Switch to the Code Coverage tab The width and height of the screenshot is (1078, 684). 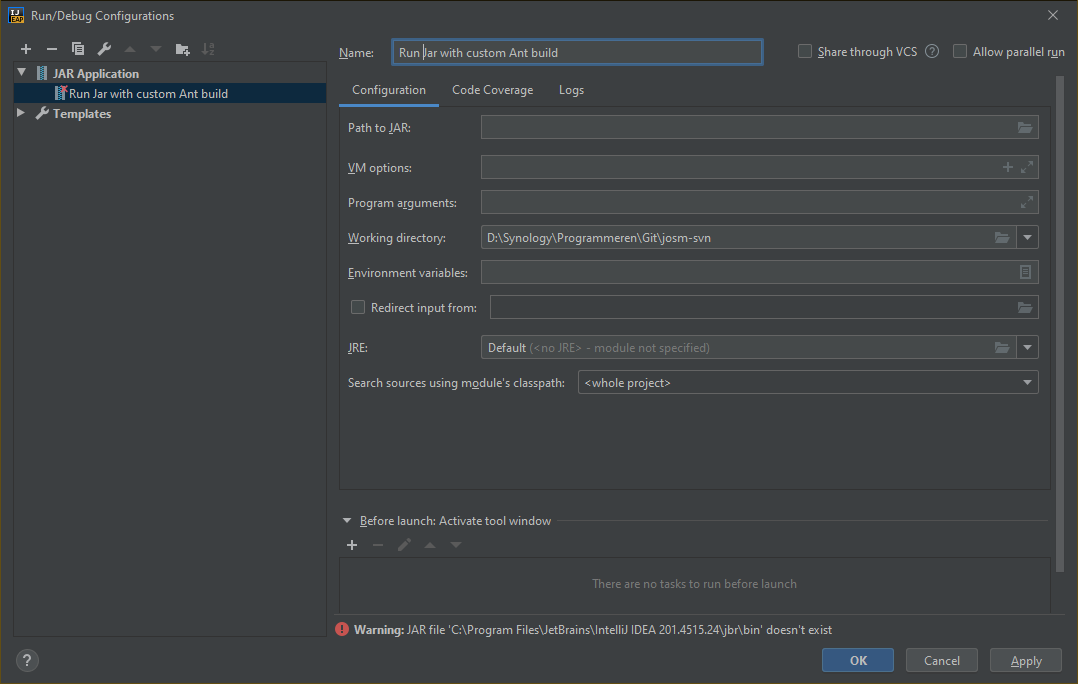pos(492,90)
